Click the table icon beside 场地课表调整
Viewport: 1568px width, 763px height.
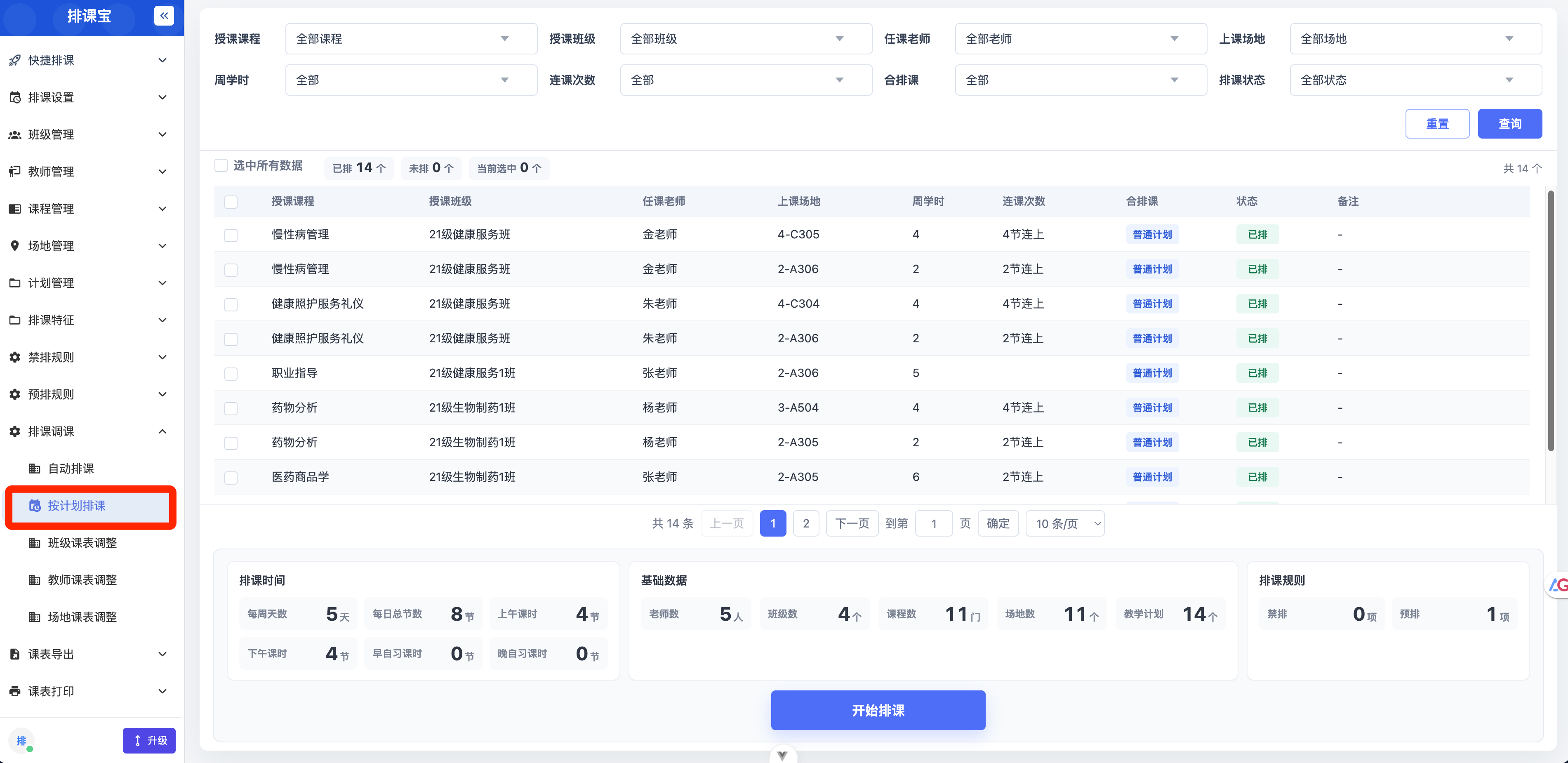coord(35,617)
